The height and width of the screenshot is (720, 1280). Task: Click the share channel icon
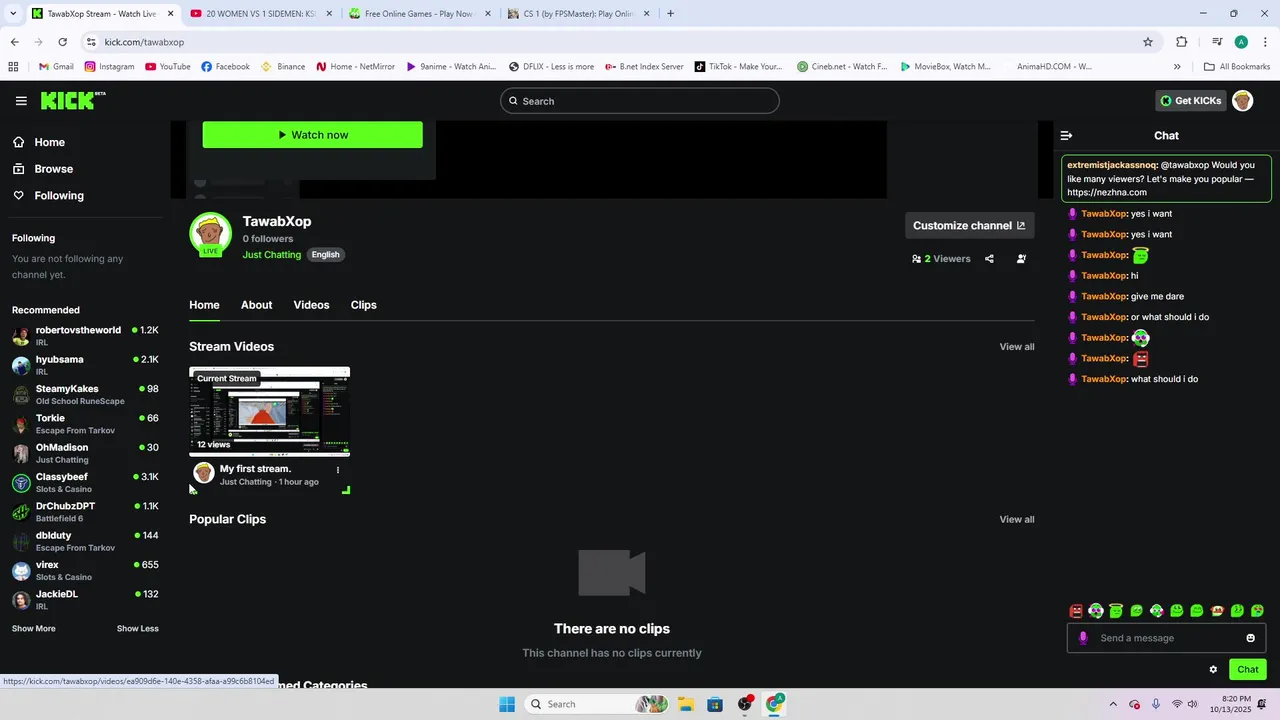tap(989, 259)
